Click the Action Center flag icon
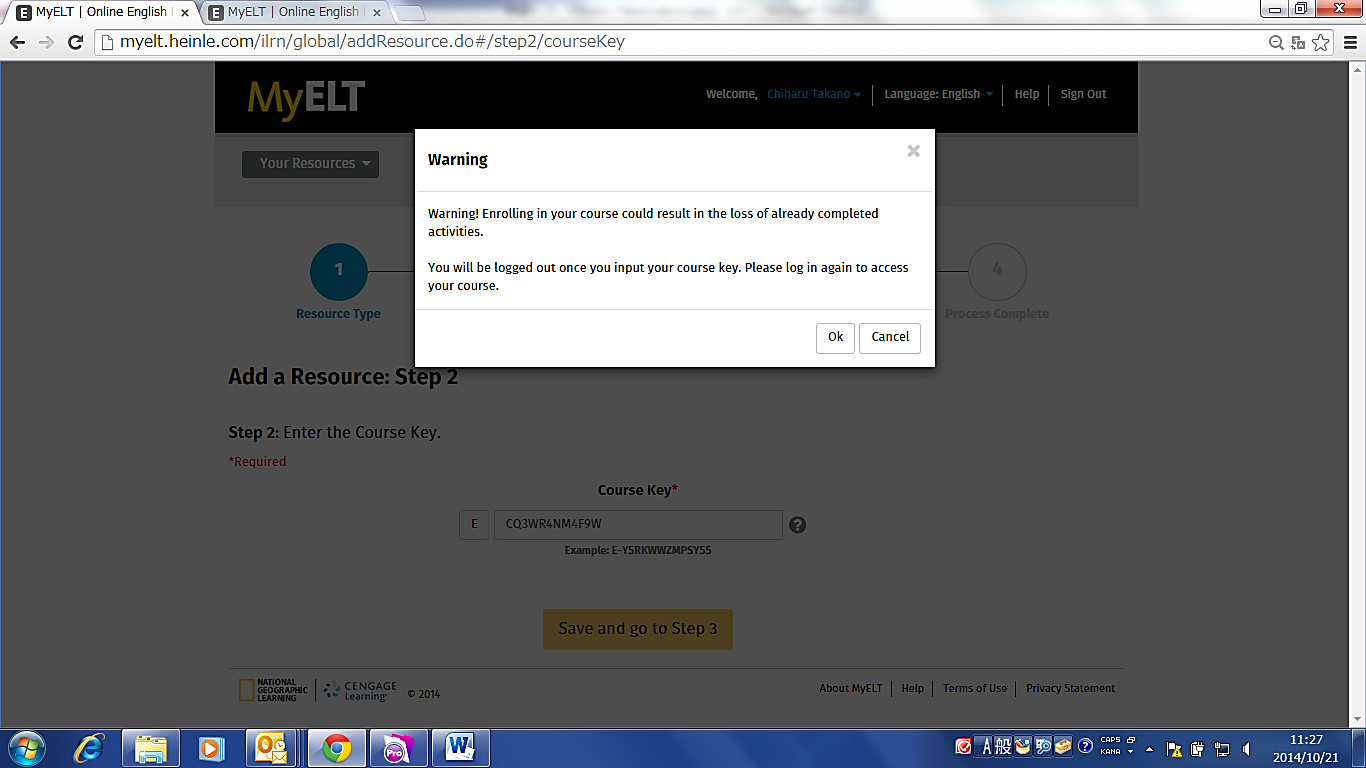 click(1174, 749)
